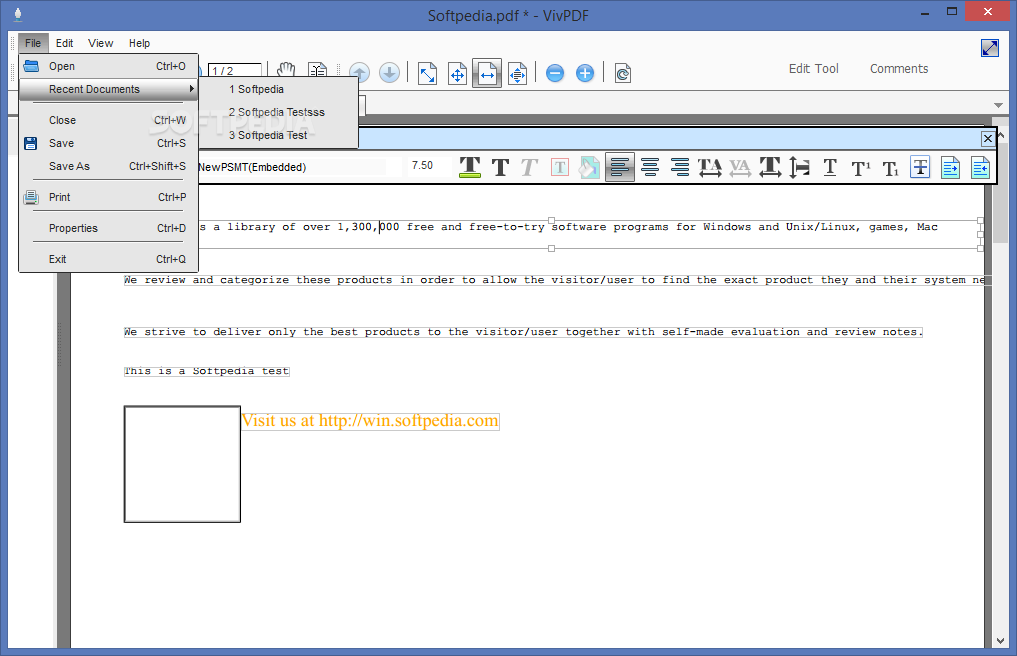Choose Open from File menu
The image size is (1017, 656).
[x=108, y=66]
